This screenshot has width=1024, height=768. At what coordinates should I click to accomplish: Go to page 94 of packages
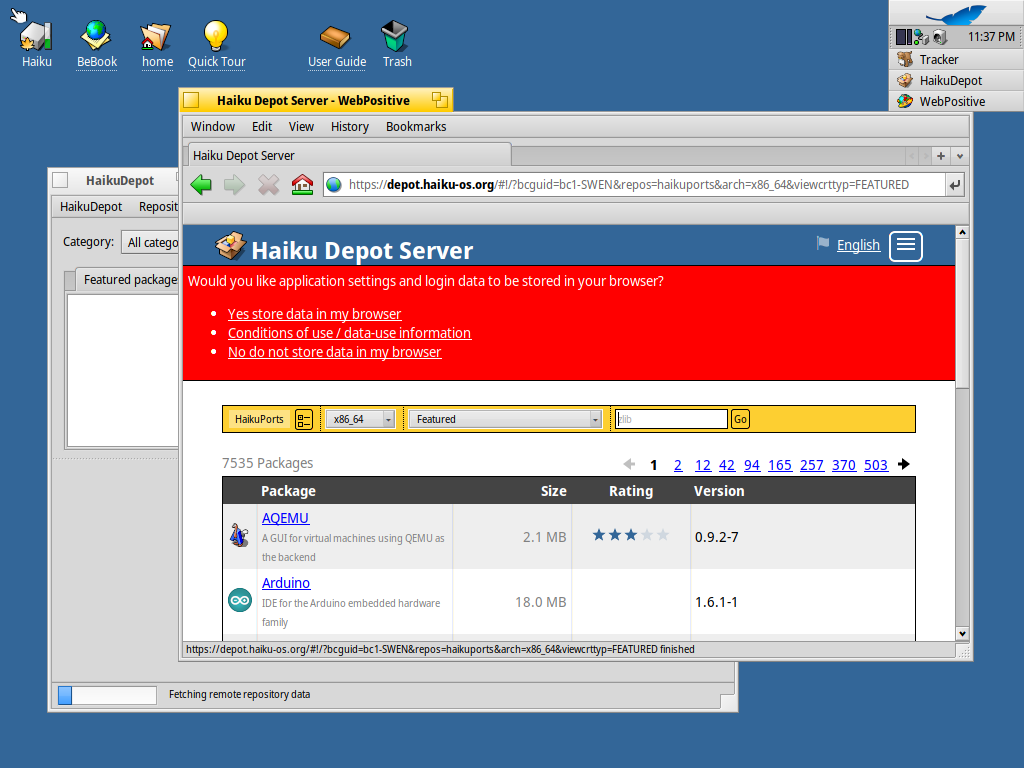752,465
